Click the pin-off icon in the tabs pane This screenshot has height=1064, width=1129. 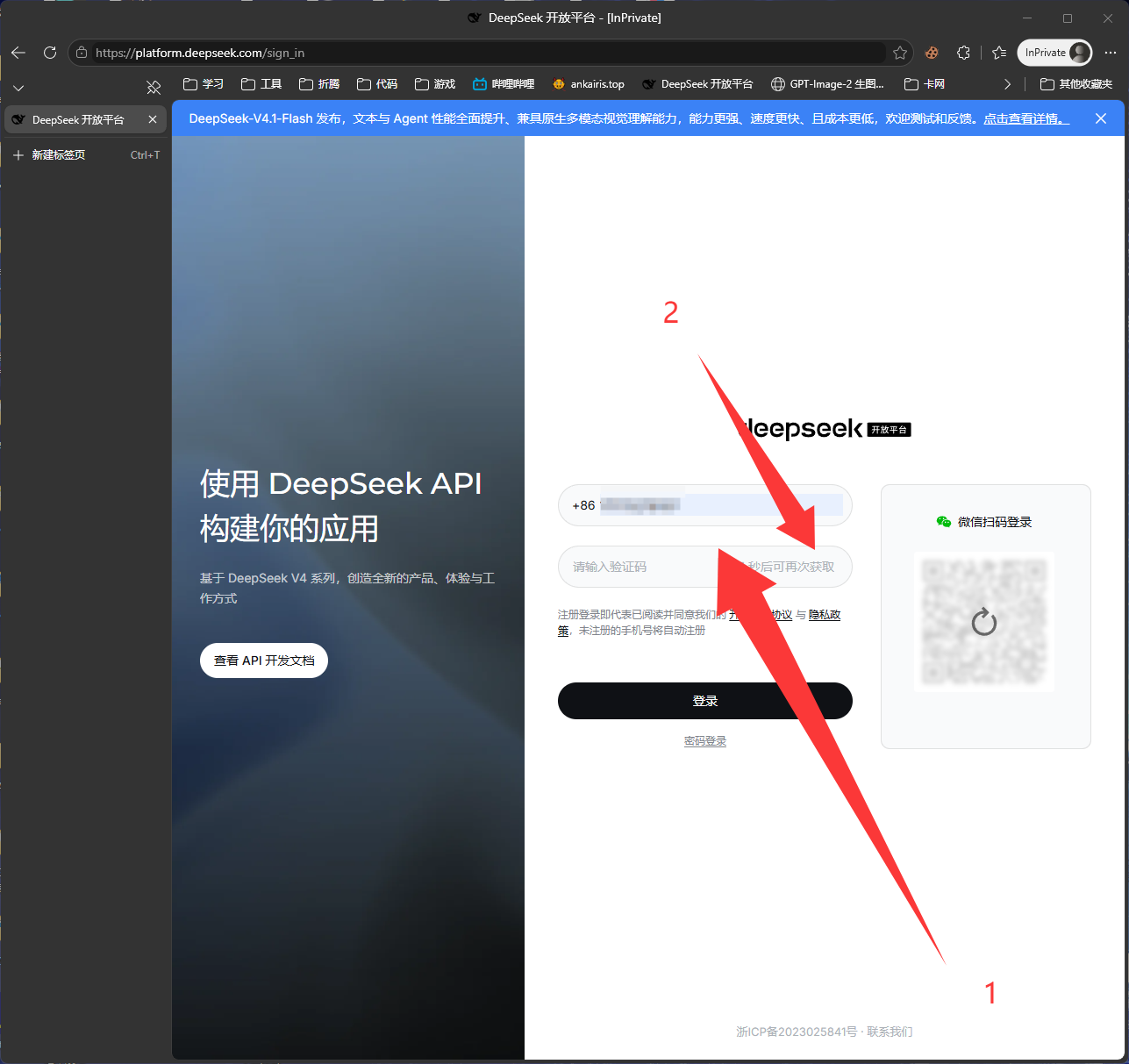click(154, 87)
